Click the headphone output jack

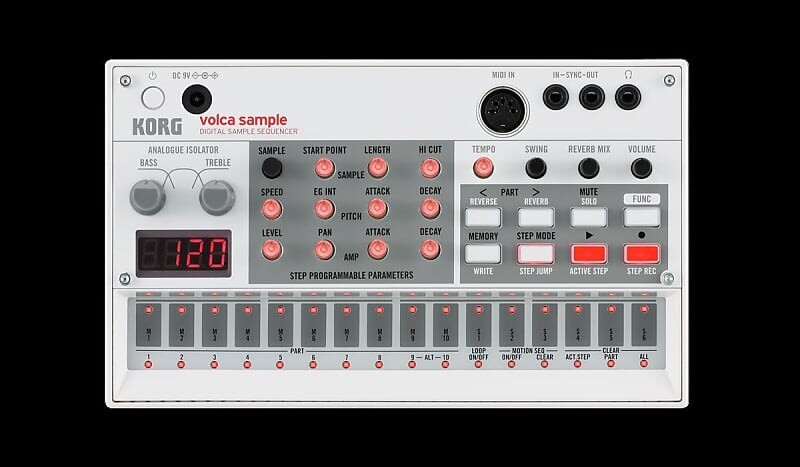pos(627,97)
